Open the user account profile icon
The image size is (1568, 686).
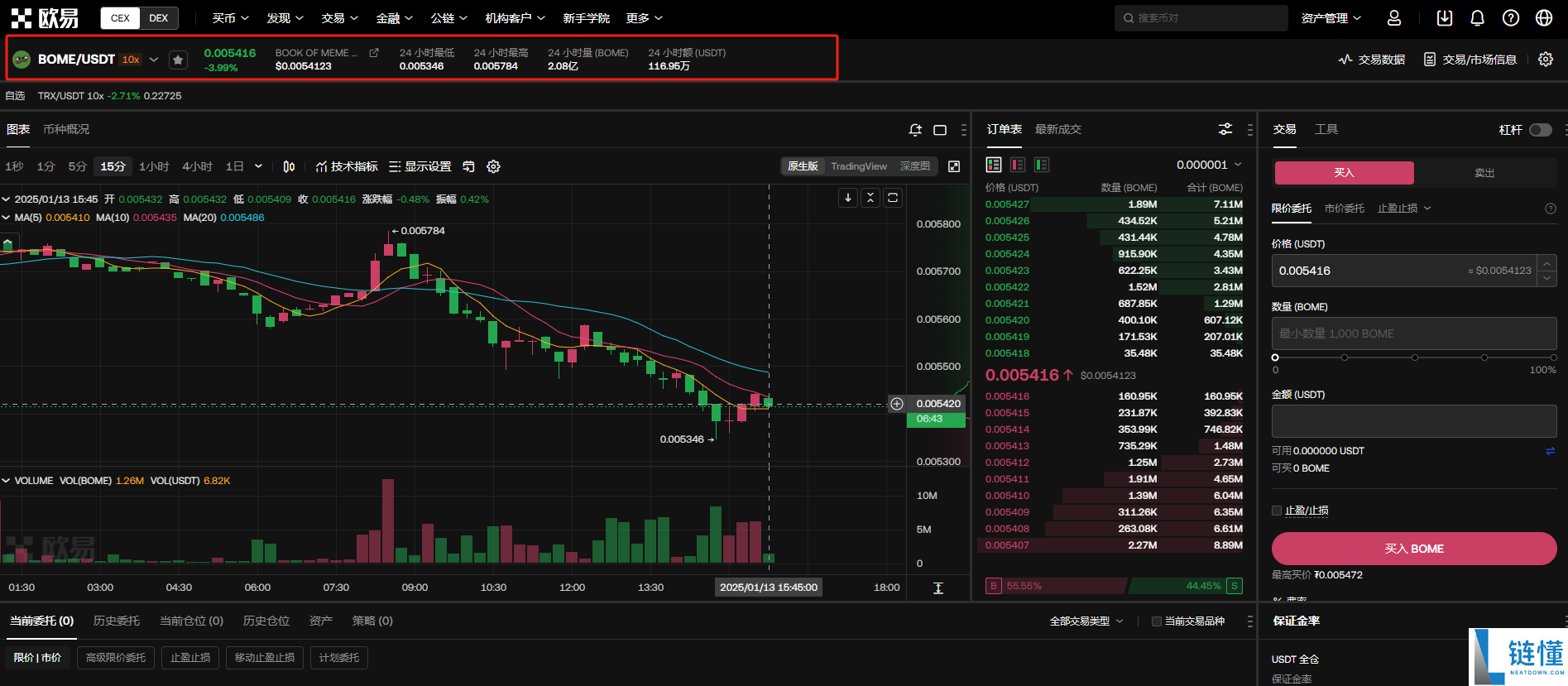tap(1394, 18)
